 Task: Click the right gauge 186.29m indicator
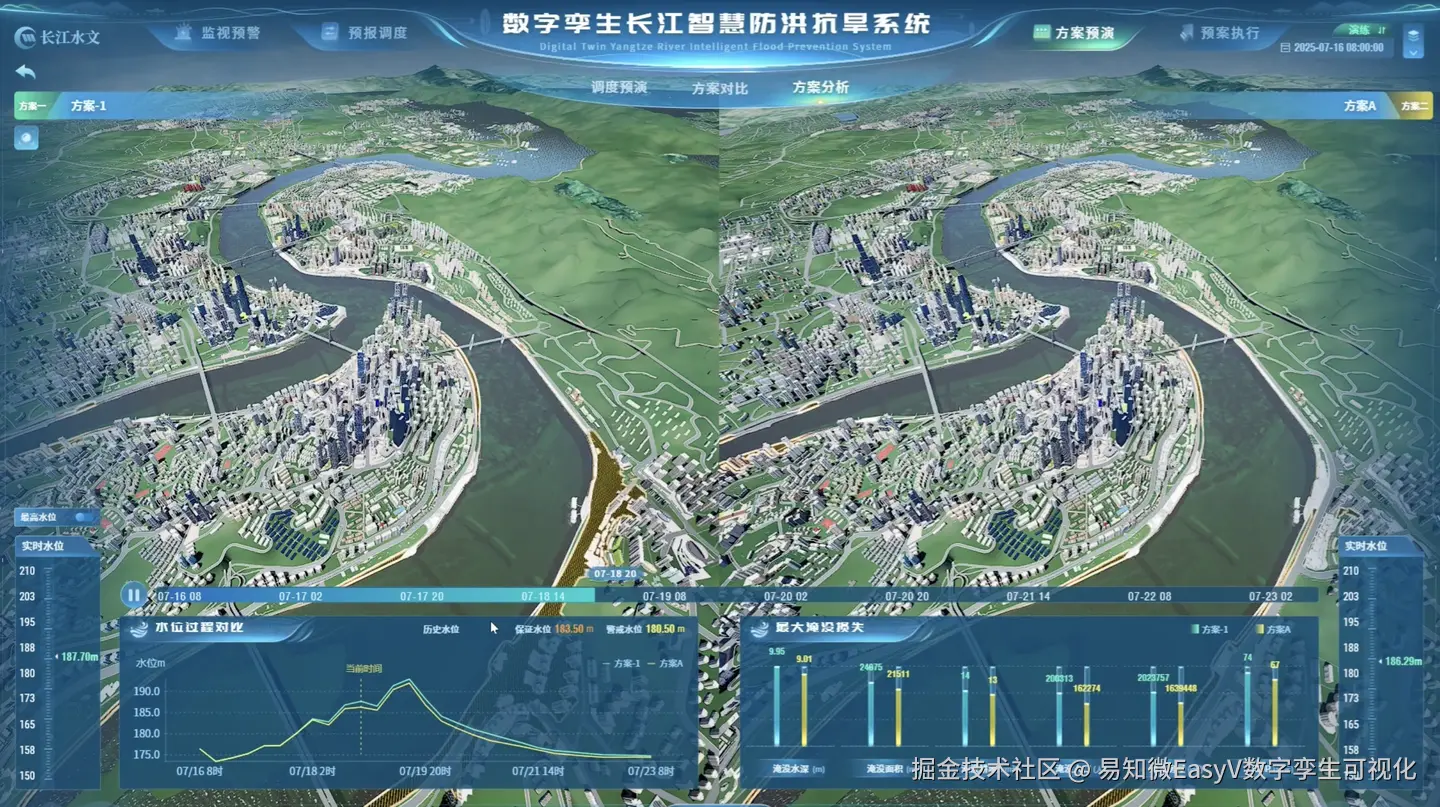(x=1401, y=661)
